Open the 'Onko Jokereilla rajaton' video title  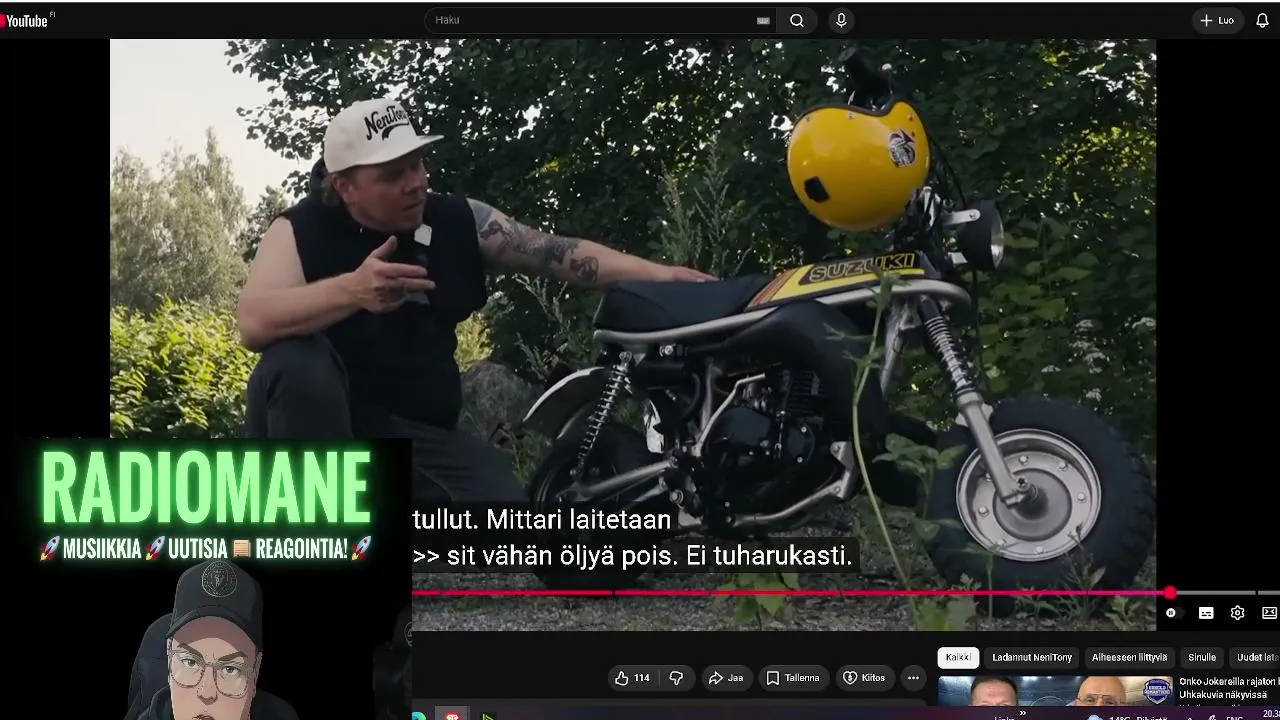[x=1229, y=688]
